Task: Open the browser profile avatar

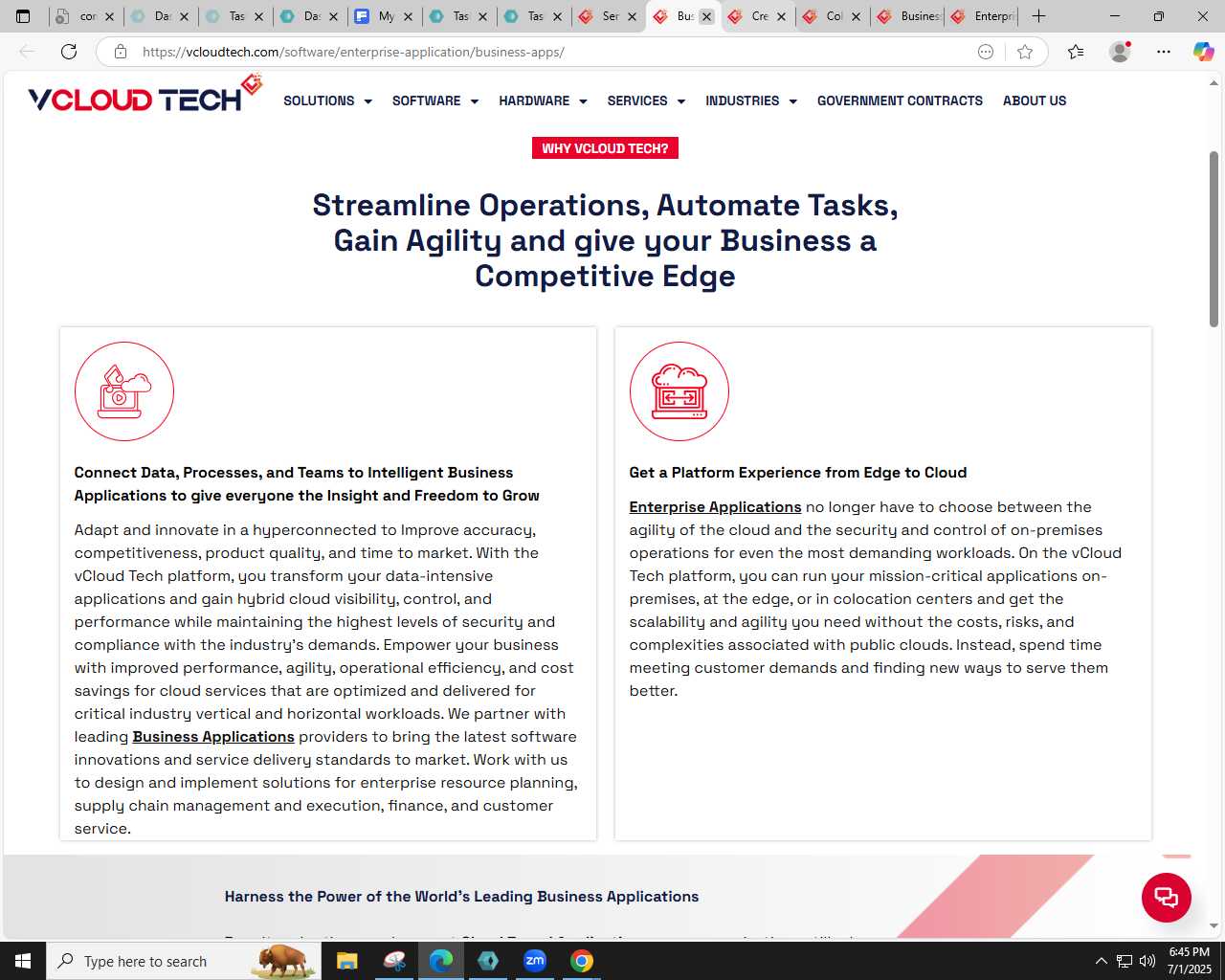Action: pos(1120,52)
